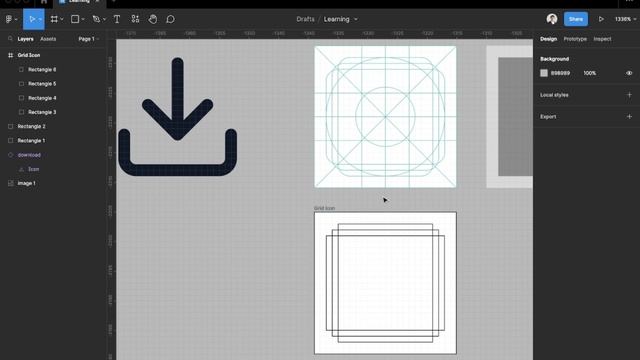Switch to the Inspect tab
The height and width of the screenshot is (360, 640).
tap(602, 39)
